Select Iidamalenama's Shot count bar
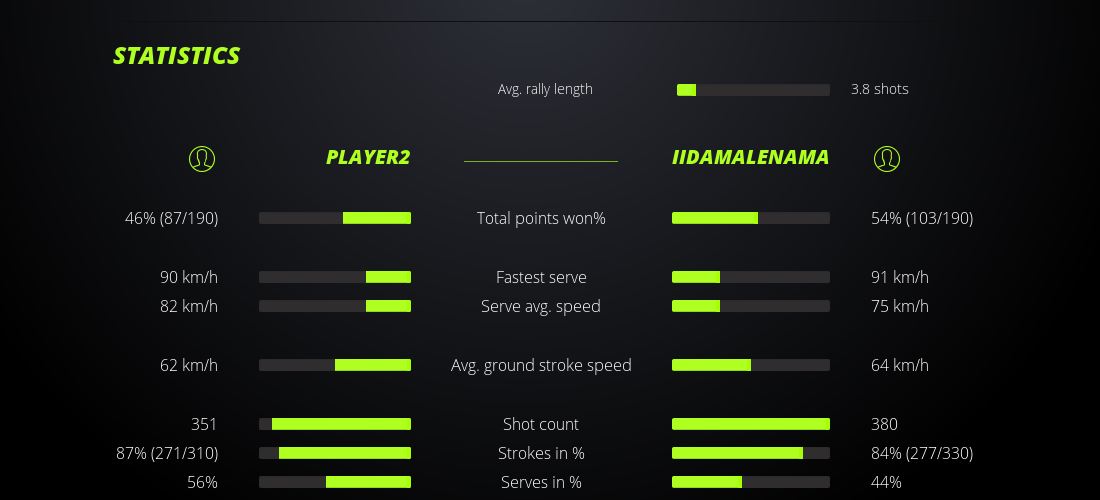 pyautogui.click(x=751, y=424)
